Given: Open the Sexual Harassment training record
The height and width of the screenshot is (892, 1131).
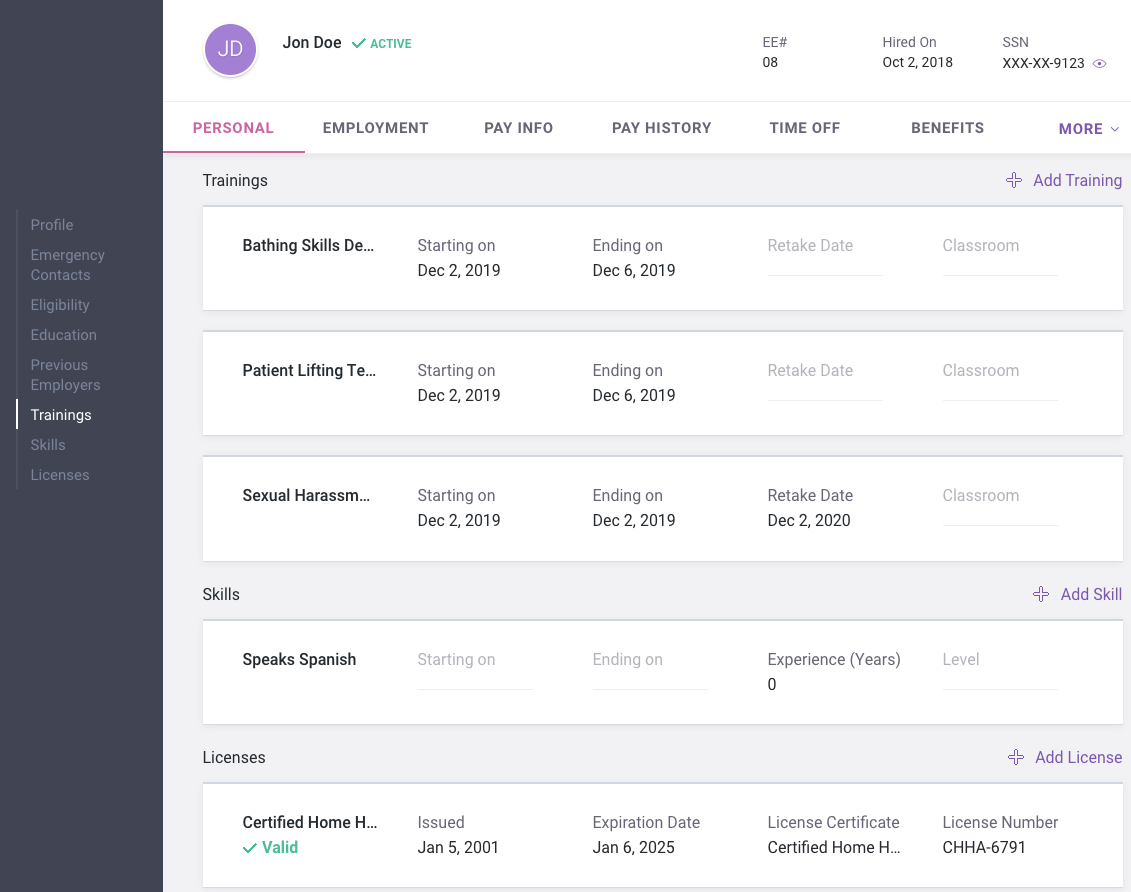Looking at the screenshot, I should 306,496.
